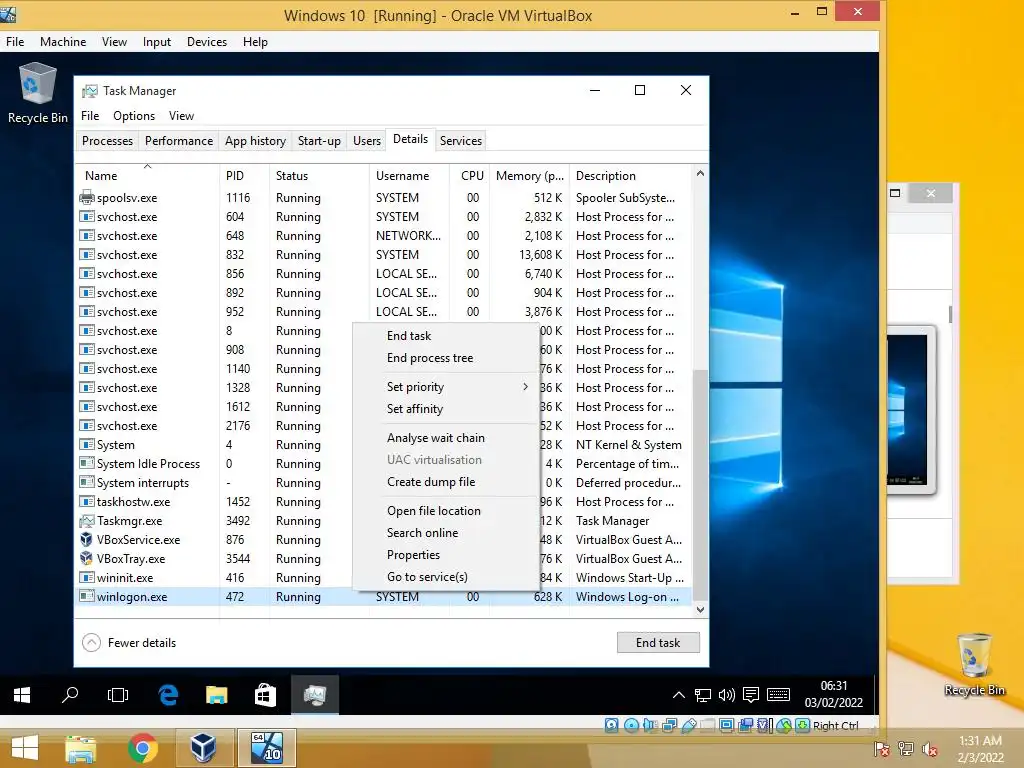Open the guest Recycle Bin desktop icon
The height and width of the screenshot is (768, 1024).
click(x=37, y=93)
